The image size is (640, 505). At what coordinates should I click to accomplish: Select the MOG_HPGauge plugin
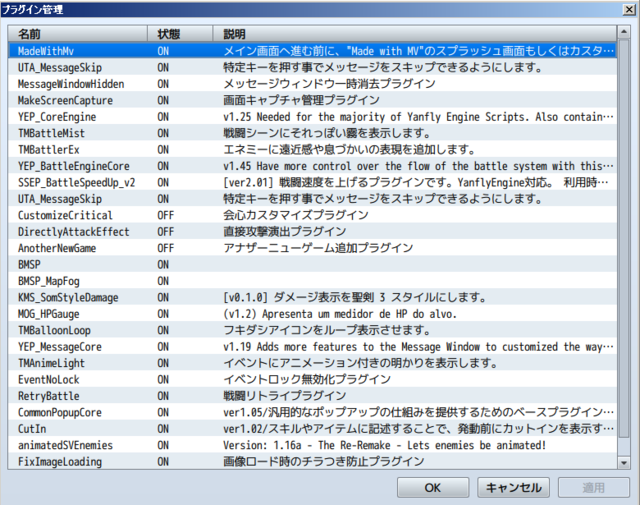coord(312,314)
